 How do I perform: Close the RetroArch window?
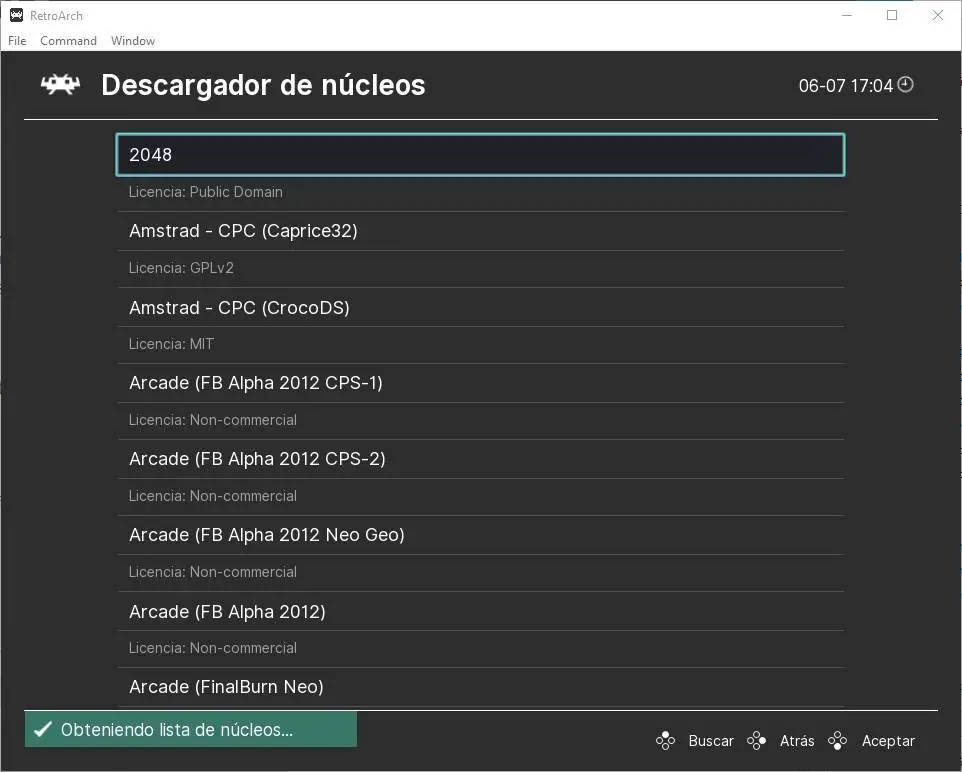937,15
